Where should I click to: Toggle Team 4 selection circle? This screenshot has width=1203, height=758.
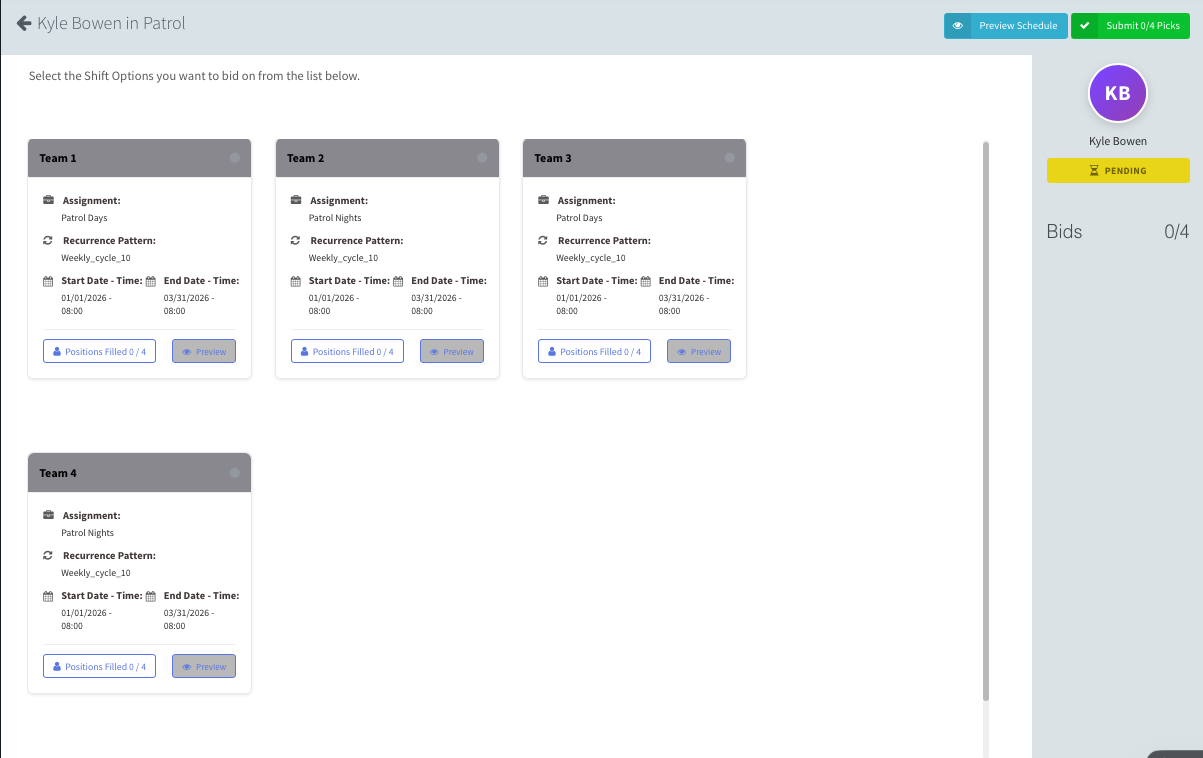(234, 473)
